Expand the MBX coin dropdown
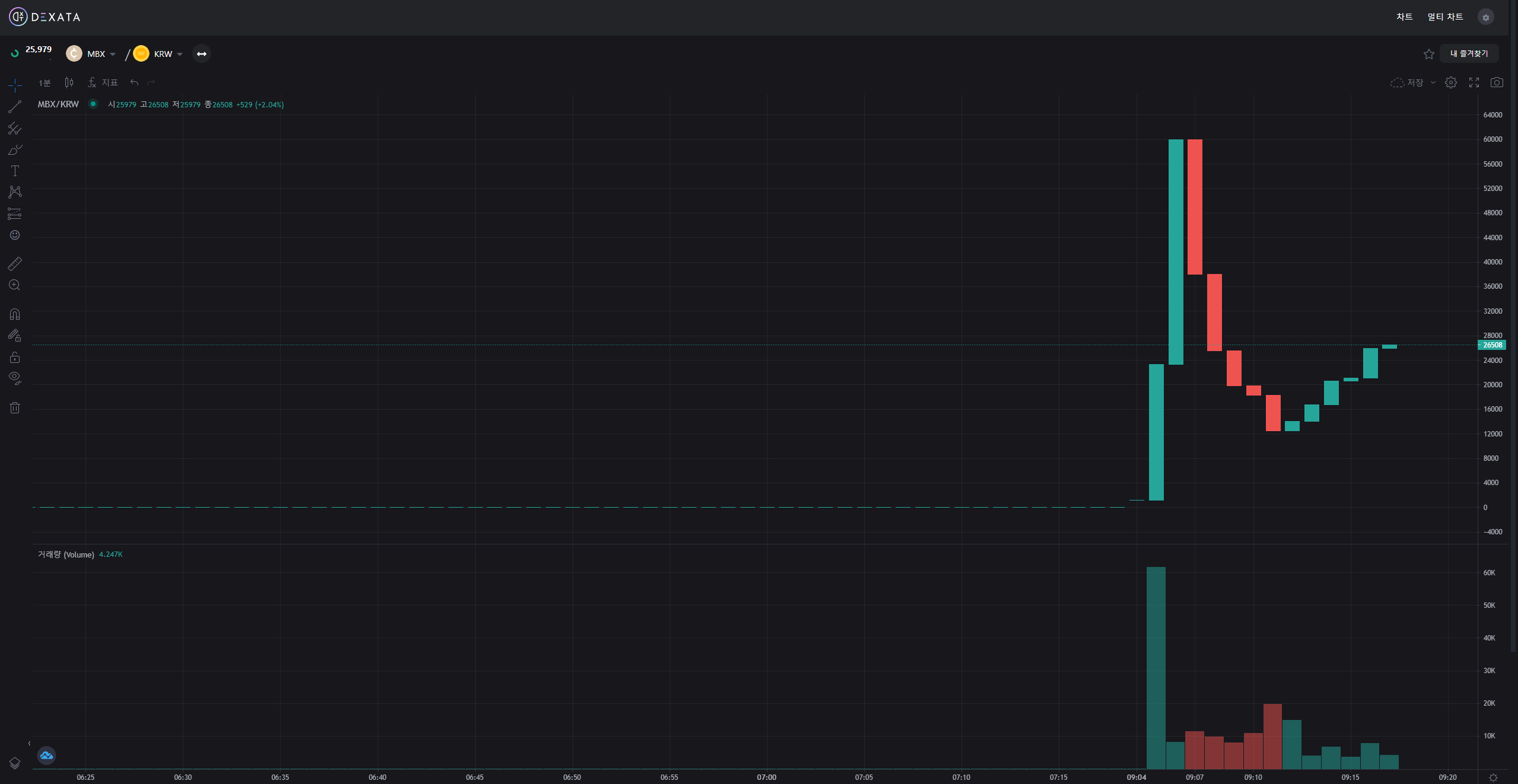Image resolution: width=1518 pixels, height=784 pixels. (113, 54)
